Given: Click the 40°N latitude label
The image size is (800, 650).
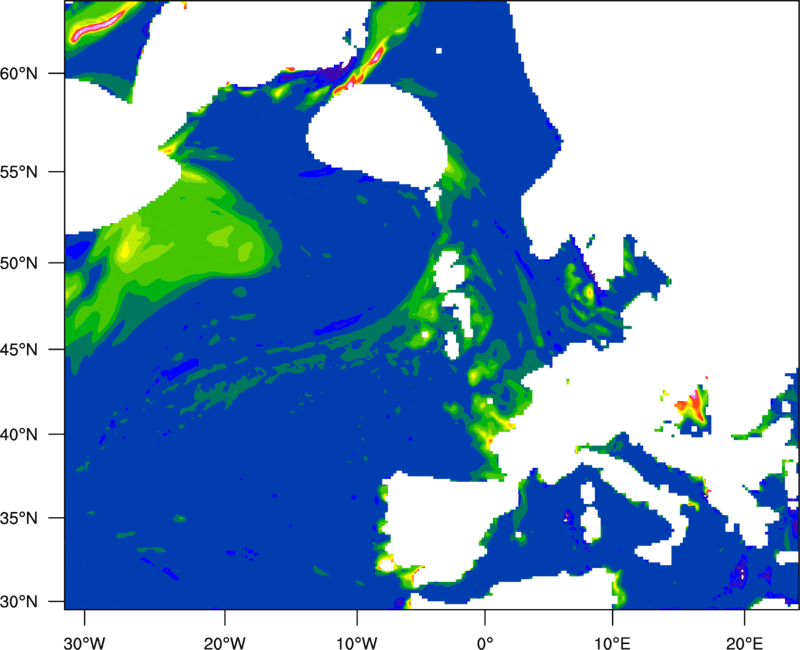Looking at the screenshot, I should click(x=19, y=435).
